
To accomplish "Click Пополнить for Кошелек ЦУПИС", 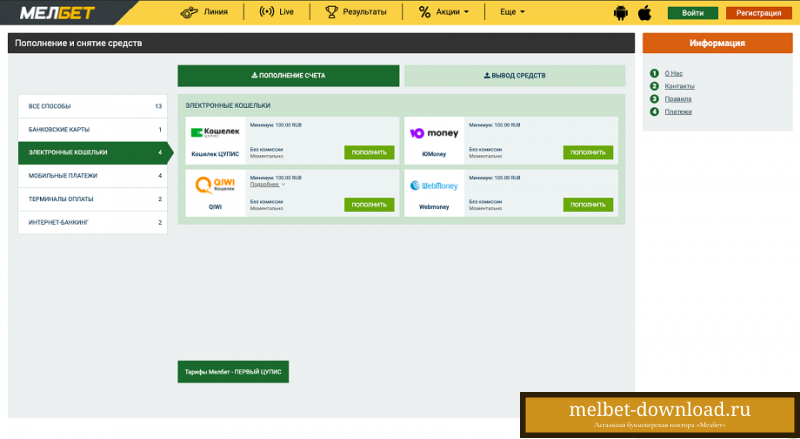I will [369, 152].
